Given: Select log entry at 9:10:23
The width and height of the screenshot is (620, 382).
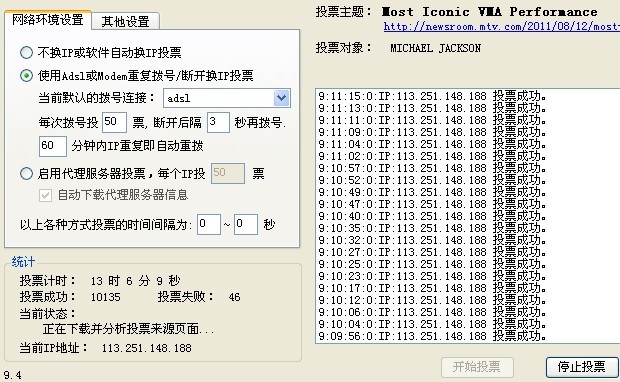Looking at the screenshot, I should click(x=432, y=276).
